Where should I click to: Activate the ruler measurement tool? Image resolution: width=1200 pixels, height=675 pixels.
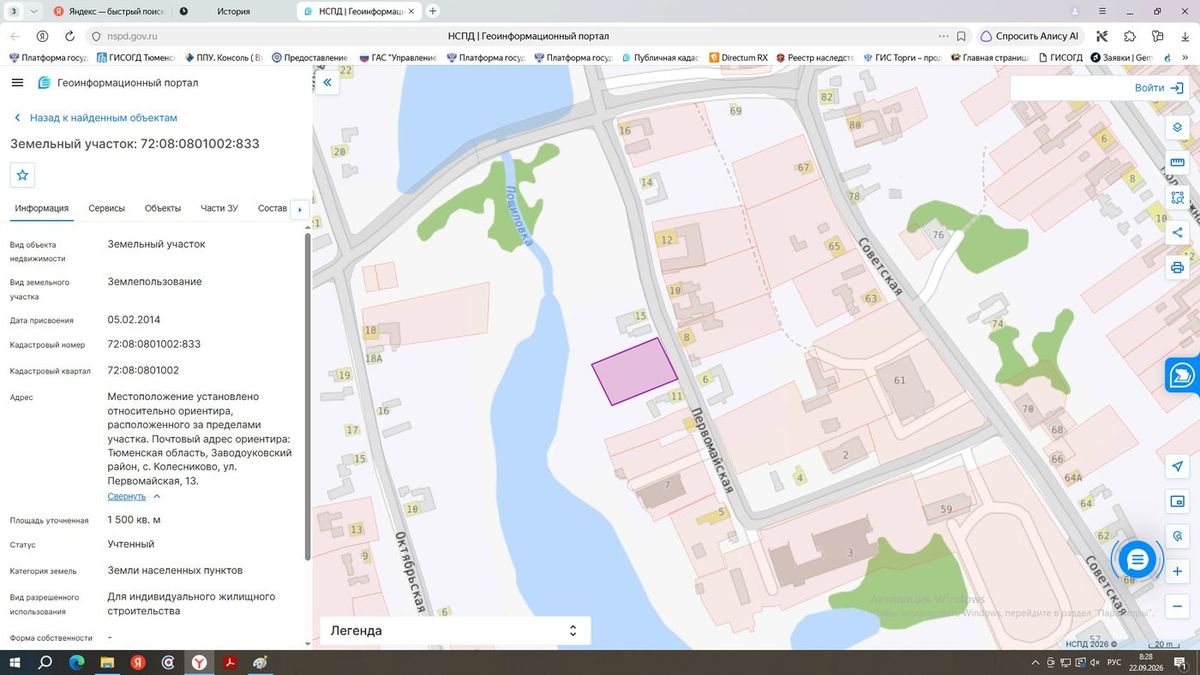click(1177, 163)
